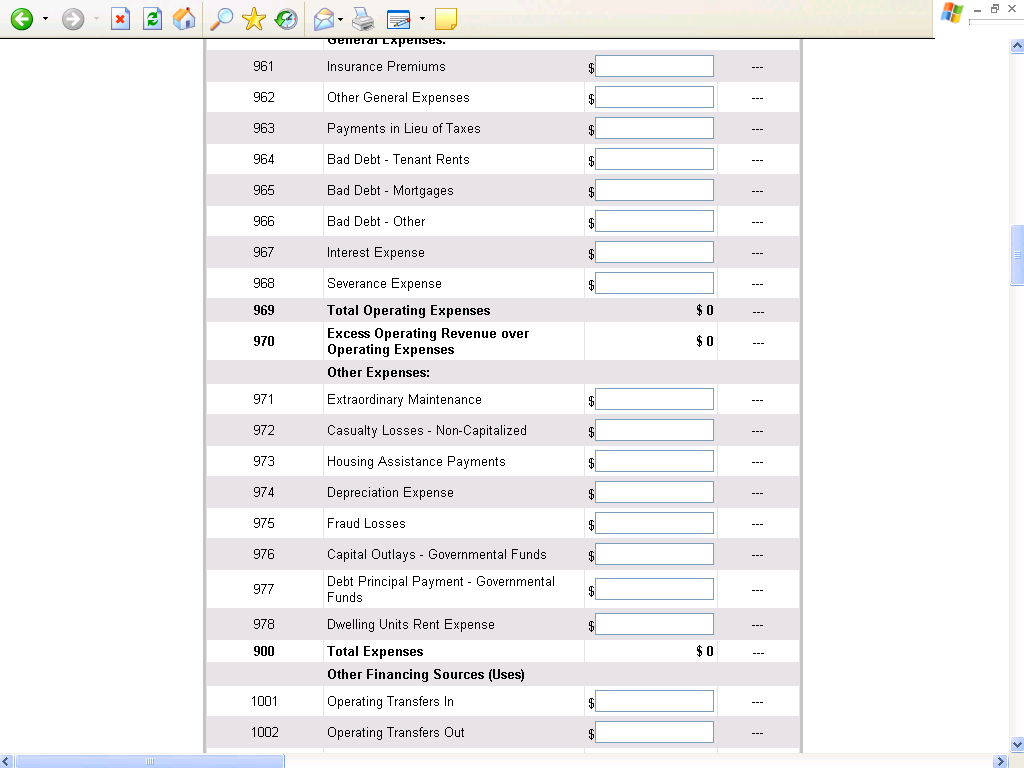Click the Debt Principal Payment field
This screenshot has width=1024, height=768.
(654, 589)
